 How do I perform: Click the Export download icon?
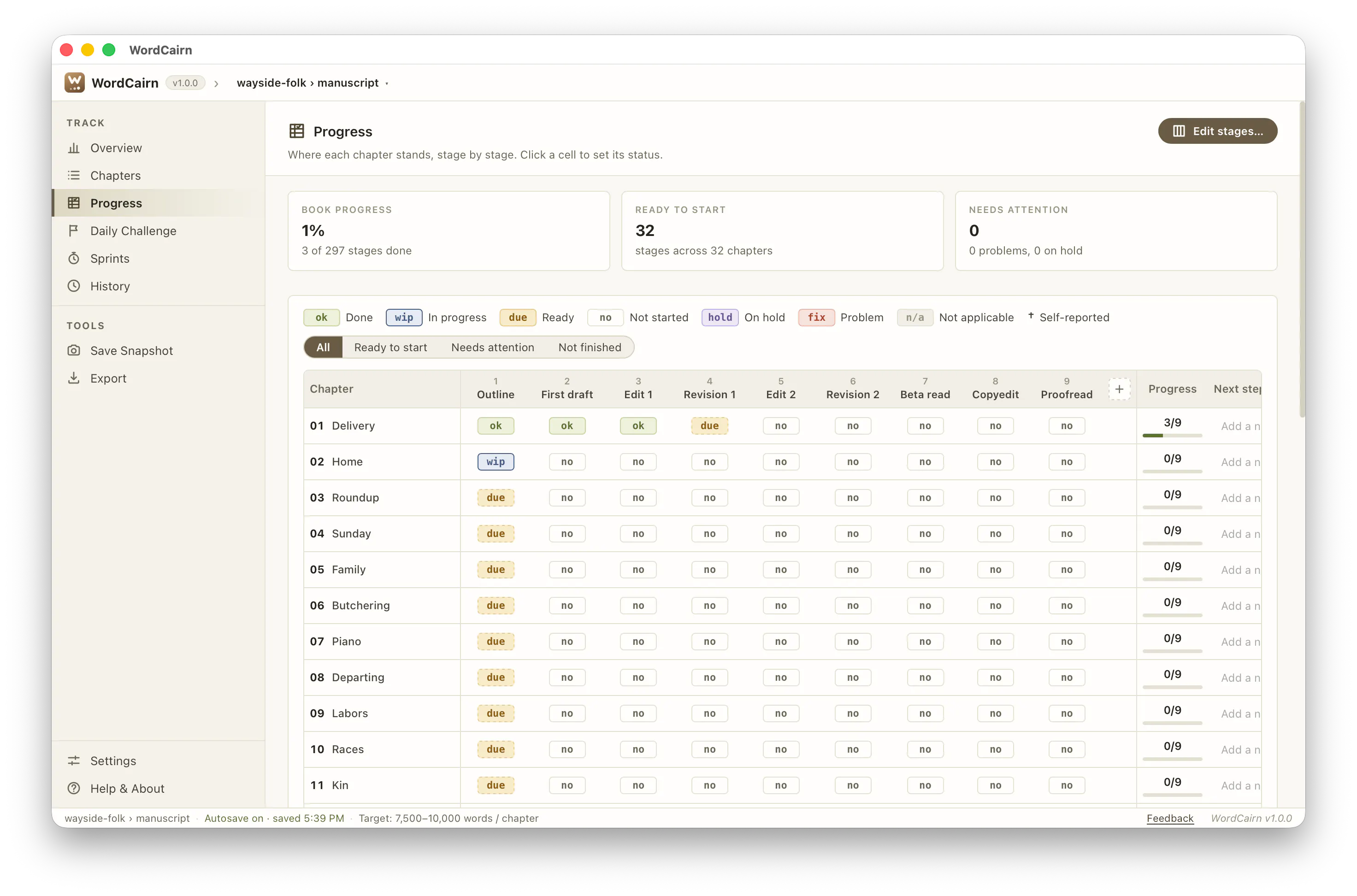click(74, 378)
